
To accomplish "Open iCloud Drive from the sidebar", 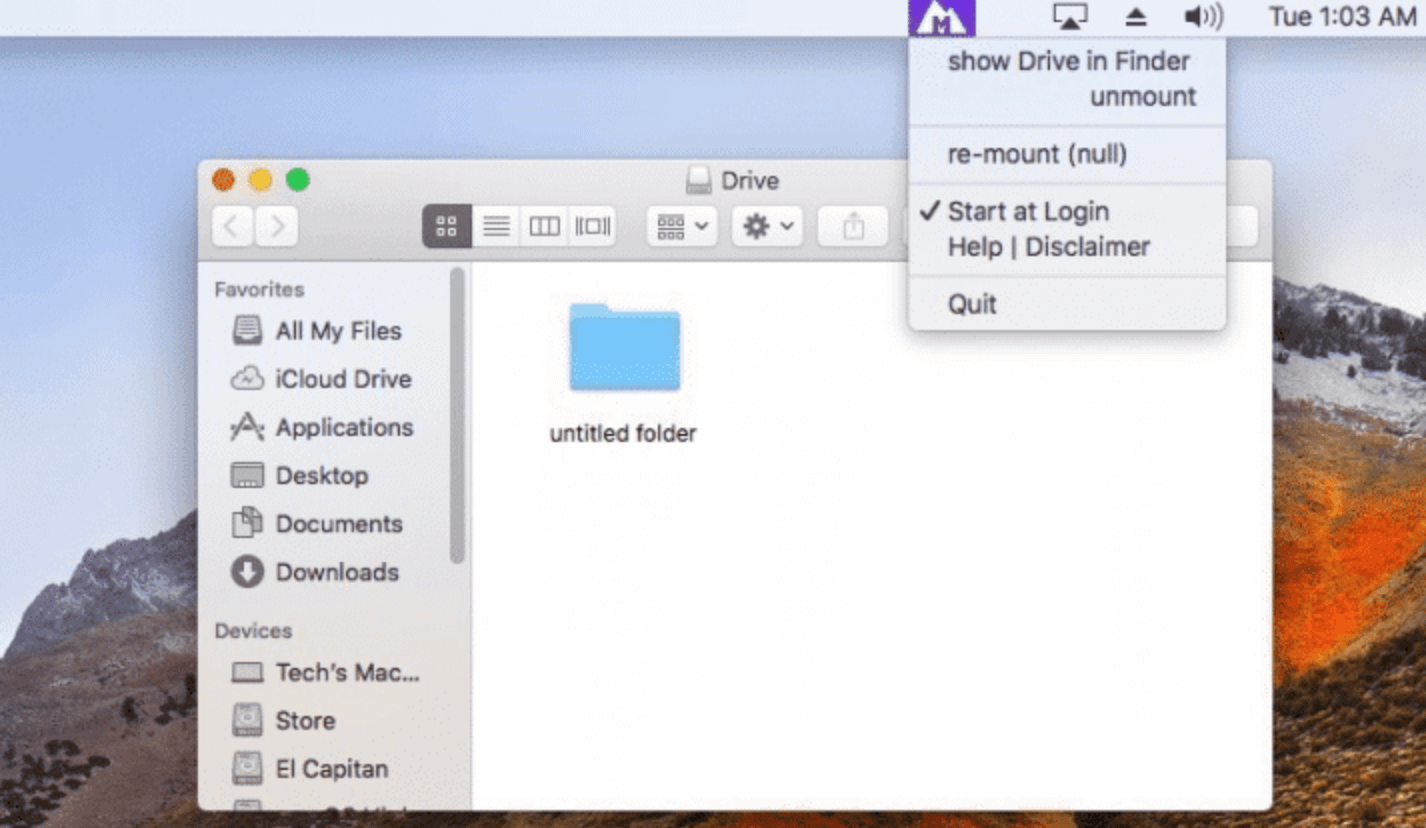I will coord(343,379).
